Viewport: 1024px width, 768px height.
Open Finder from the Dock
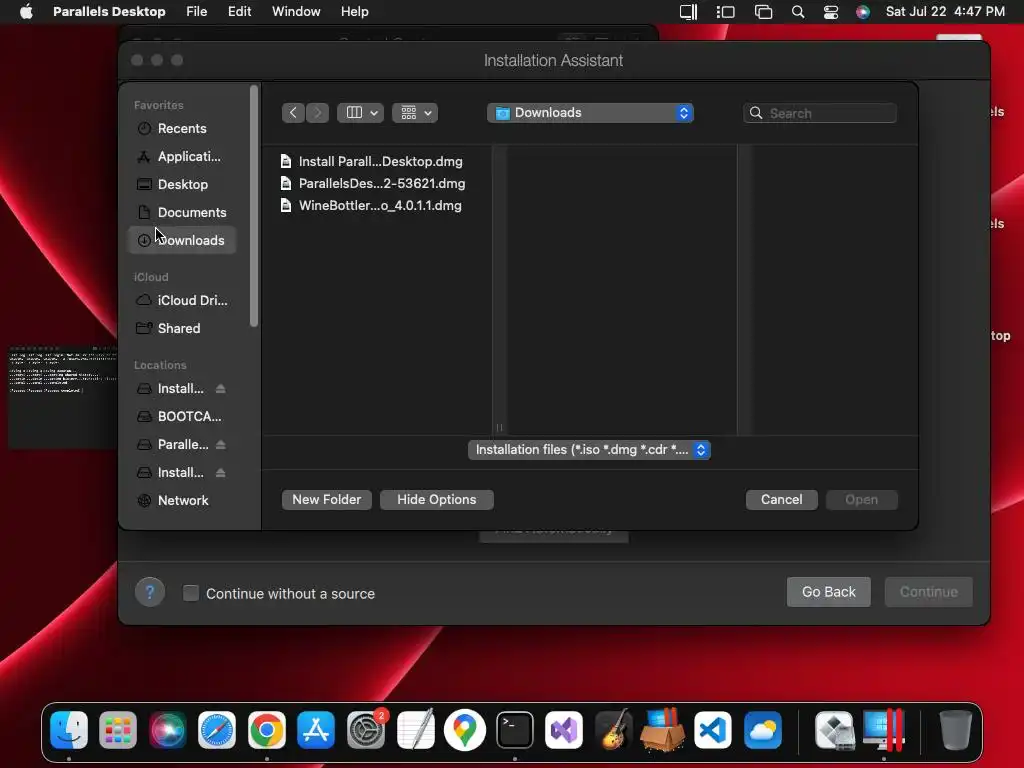(69, 729)
